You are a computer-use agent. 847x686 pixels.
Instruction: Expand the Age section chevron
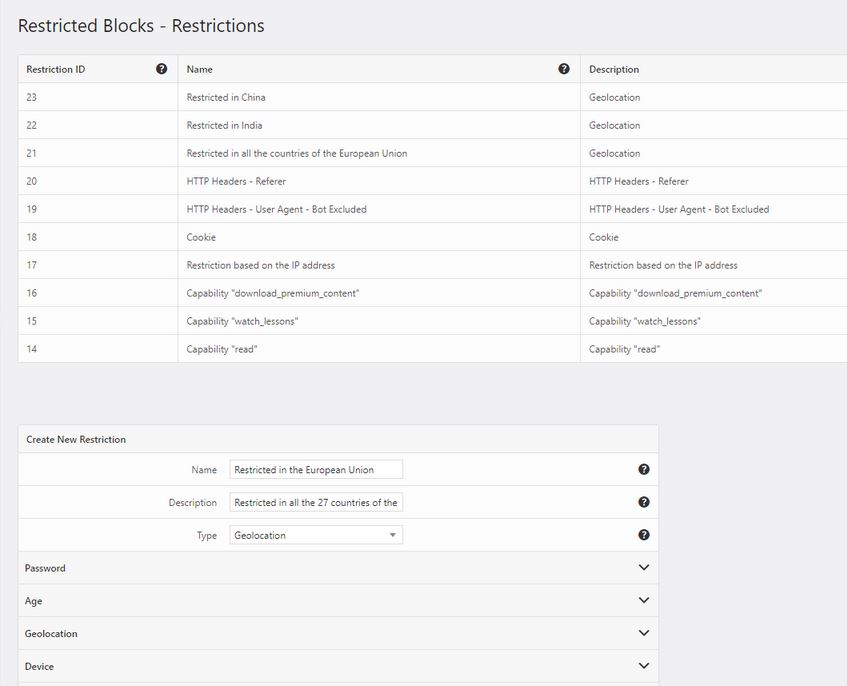(644, 600)
